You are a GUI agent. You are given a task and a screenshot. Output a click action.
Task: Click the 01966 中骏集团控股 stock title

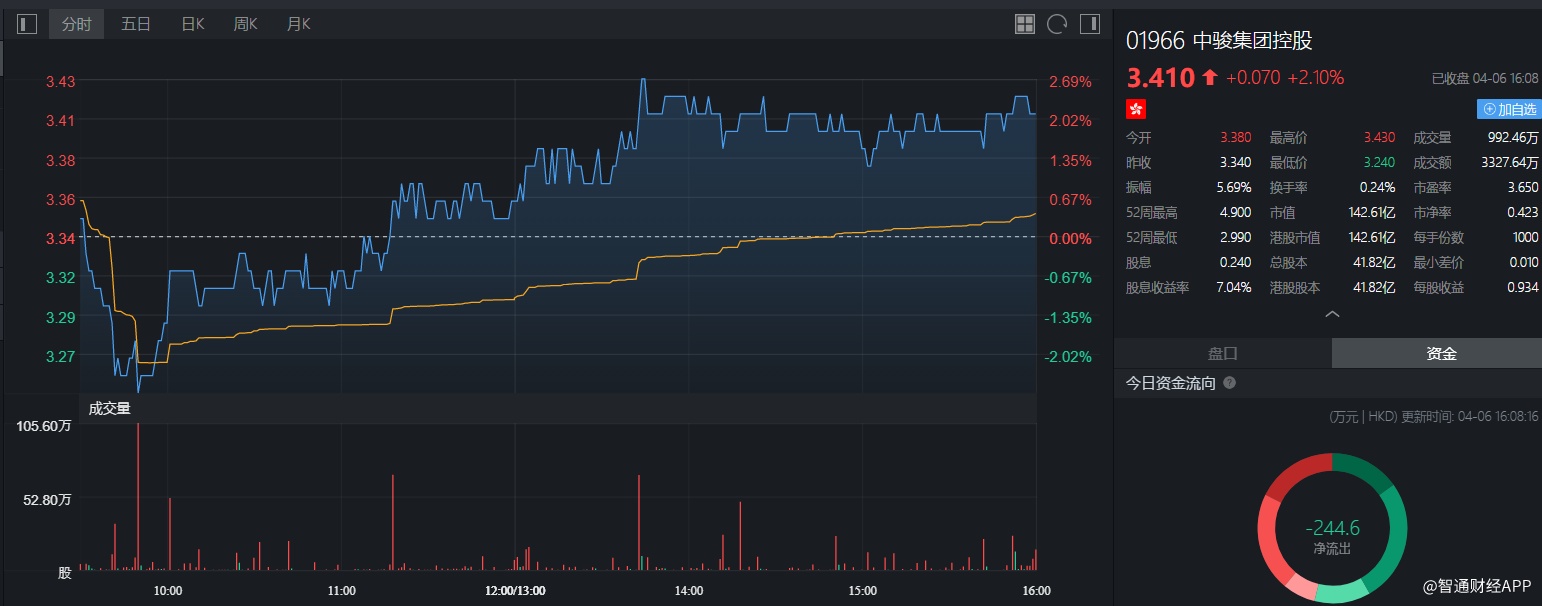[x=1219, y=41]
